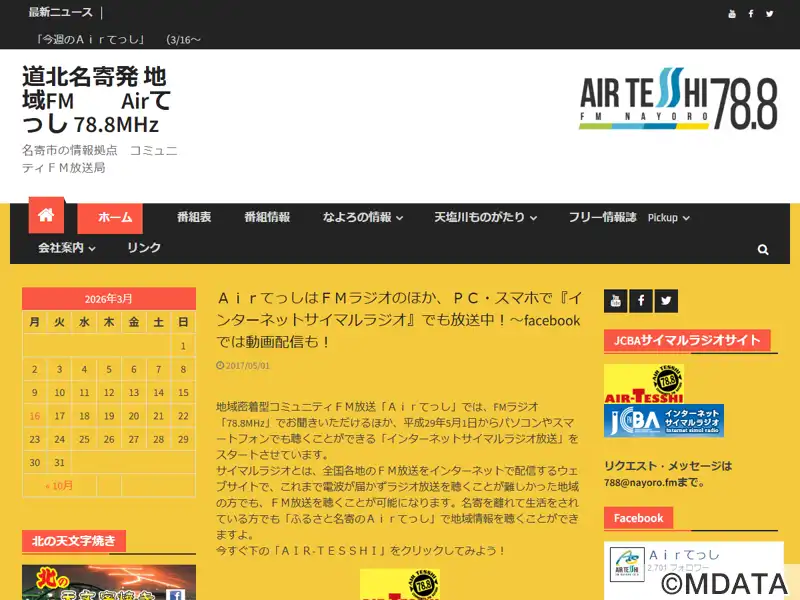Viewport: 800px width, 600px height.
Task: Click calendar date 16
Action: pos(35,416)
